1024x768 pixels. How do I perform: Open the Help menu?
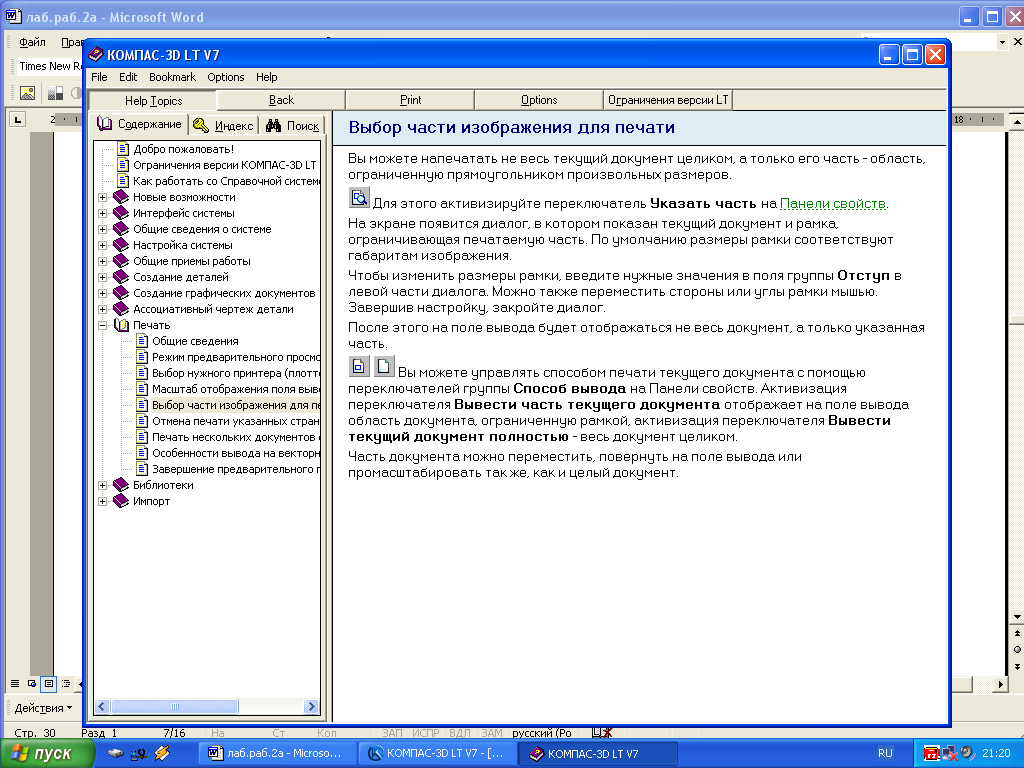tap(266, 77)
